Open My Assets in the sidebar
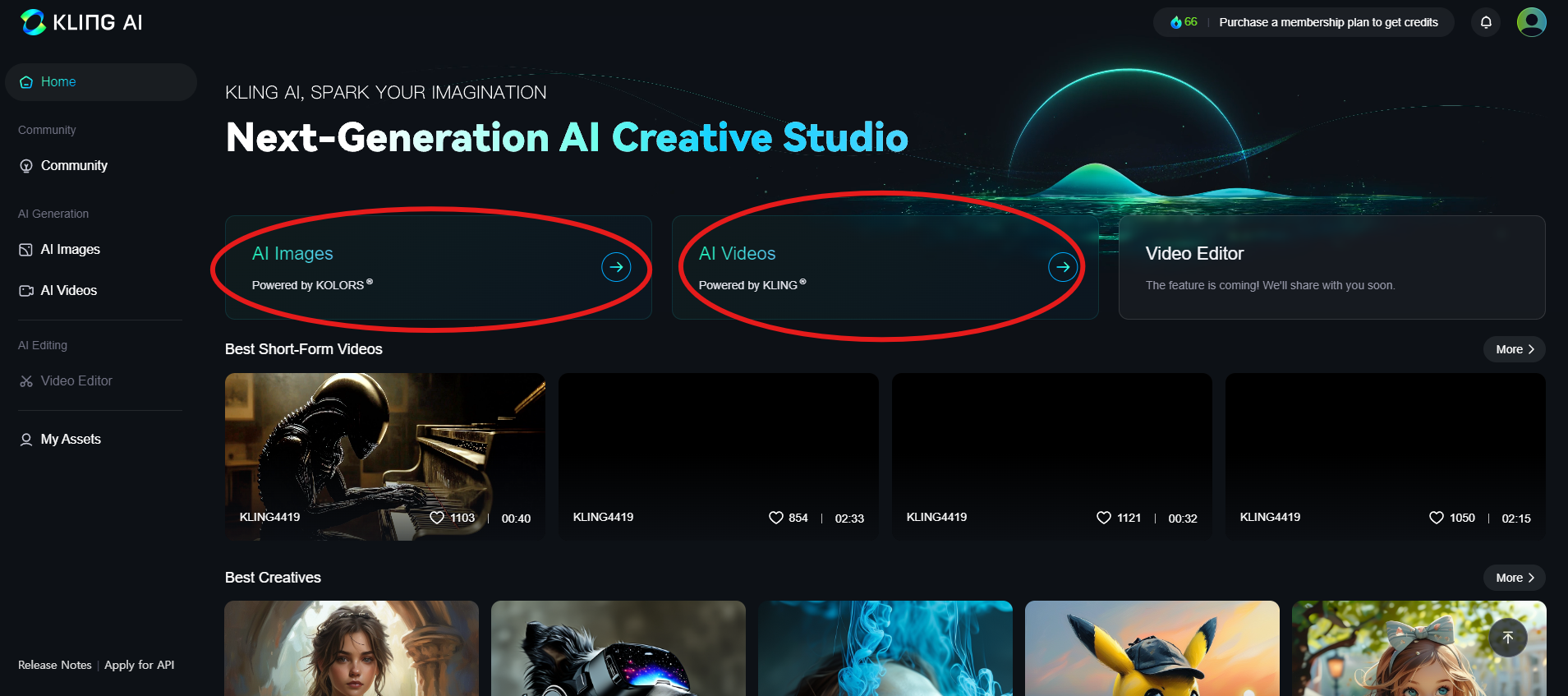 [x=101, y=440]
